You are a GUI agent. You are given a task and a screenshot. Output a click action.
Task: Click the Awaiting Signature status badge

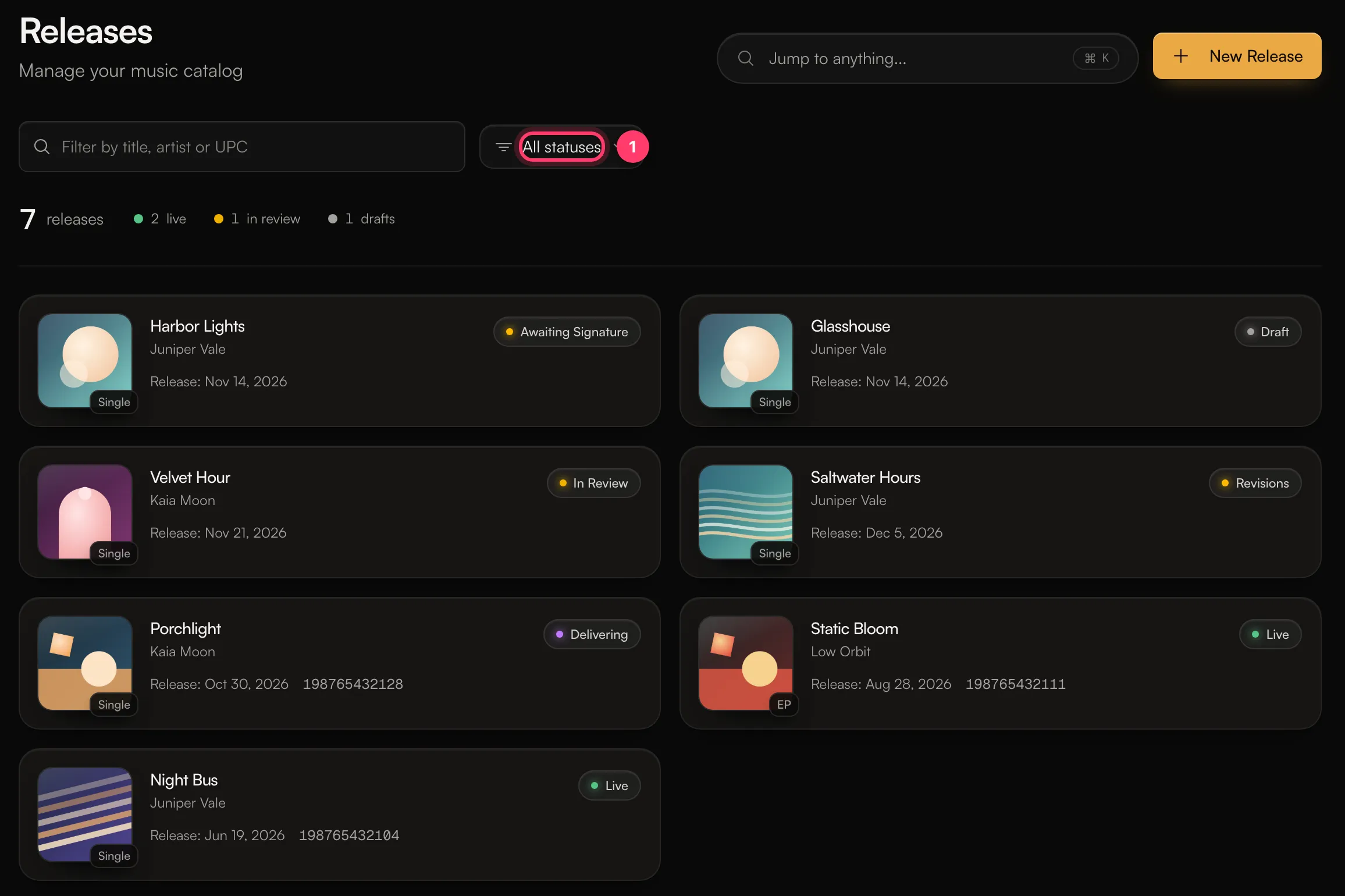567,332
